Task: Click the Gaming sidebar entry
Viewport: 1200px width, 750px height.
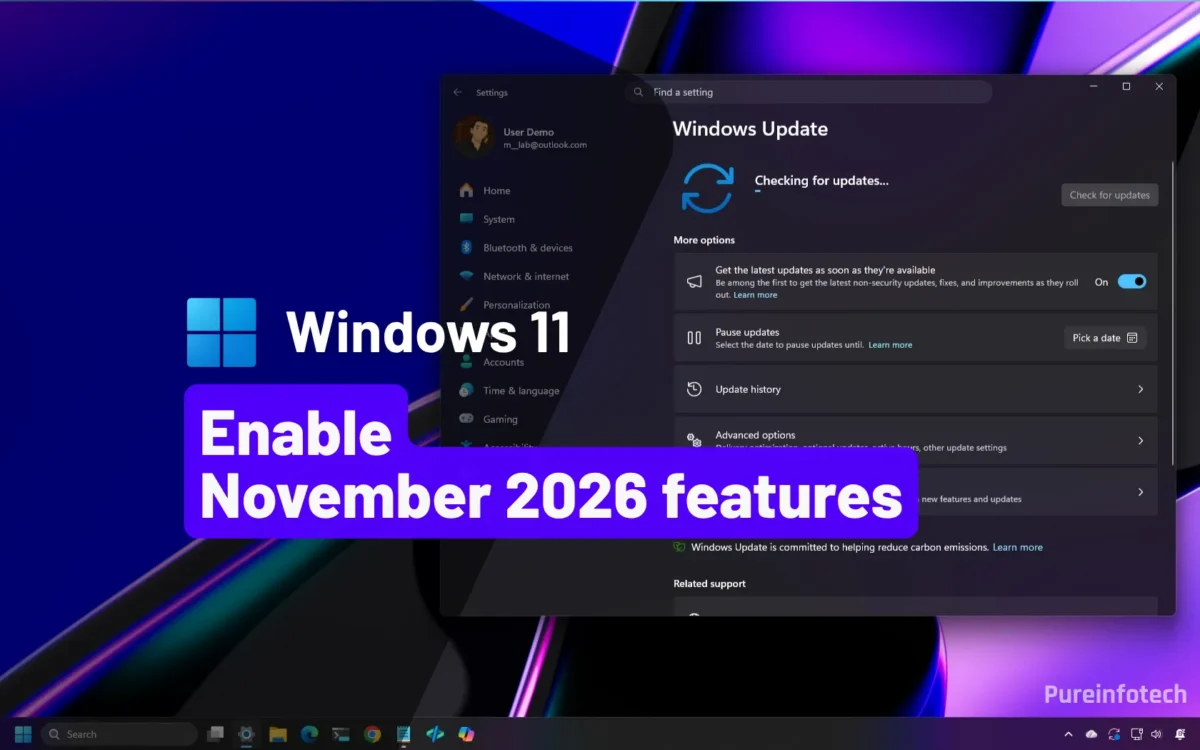Action: coord(500,420)
